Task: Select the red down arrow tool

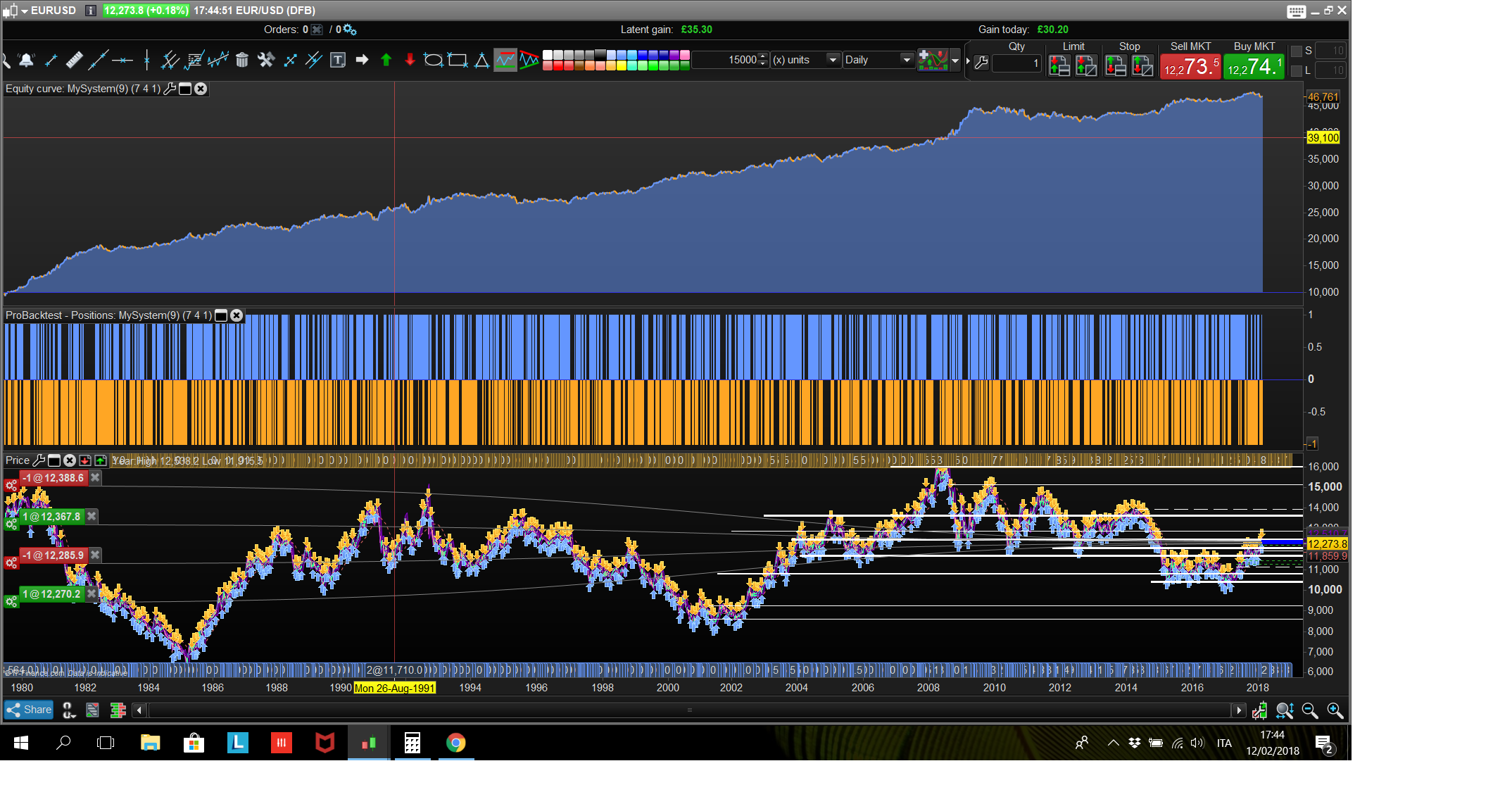Action: [x=410, y=60]
